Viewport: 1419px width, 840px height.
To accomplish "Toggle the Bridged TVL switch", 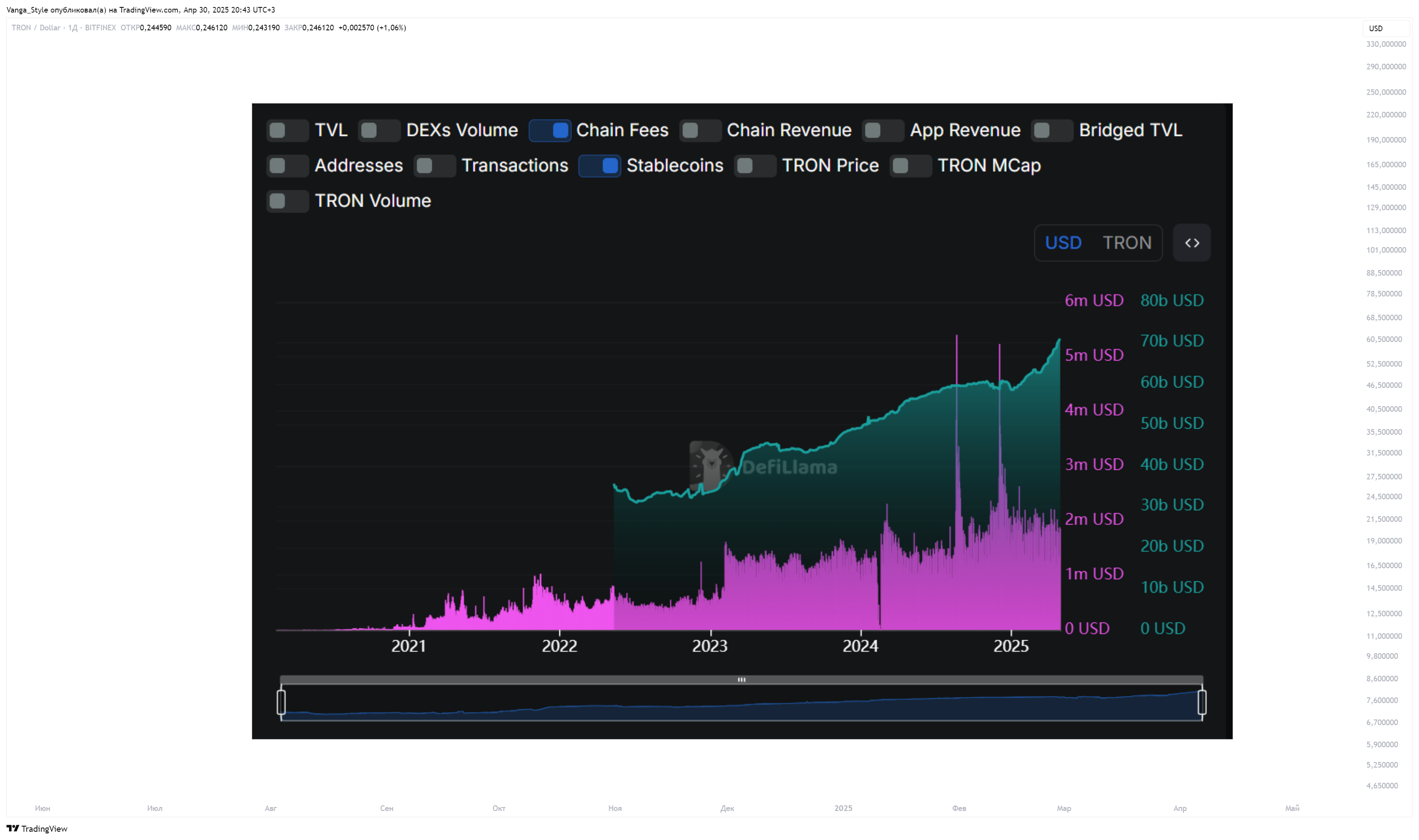I will 1052,131.
